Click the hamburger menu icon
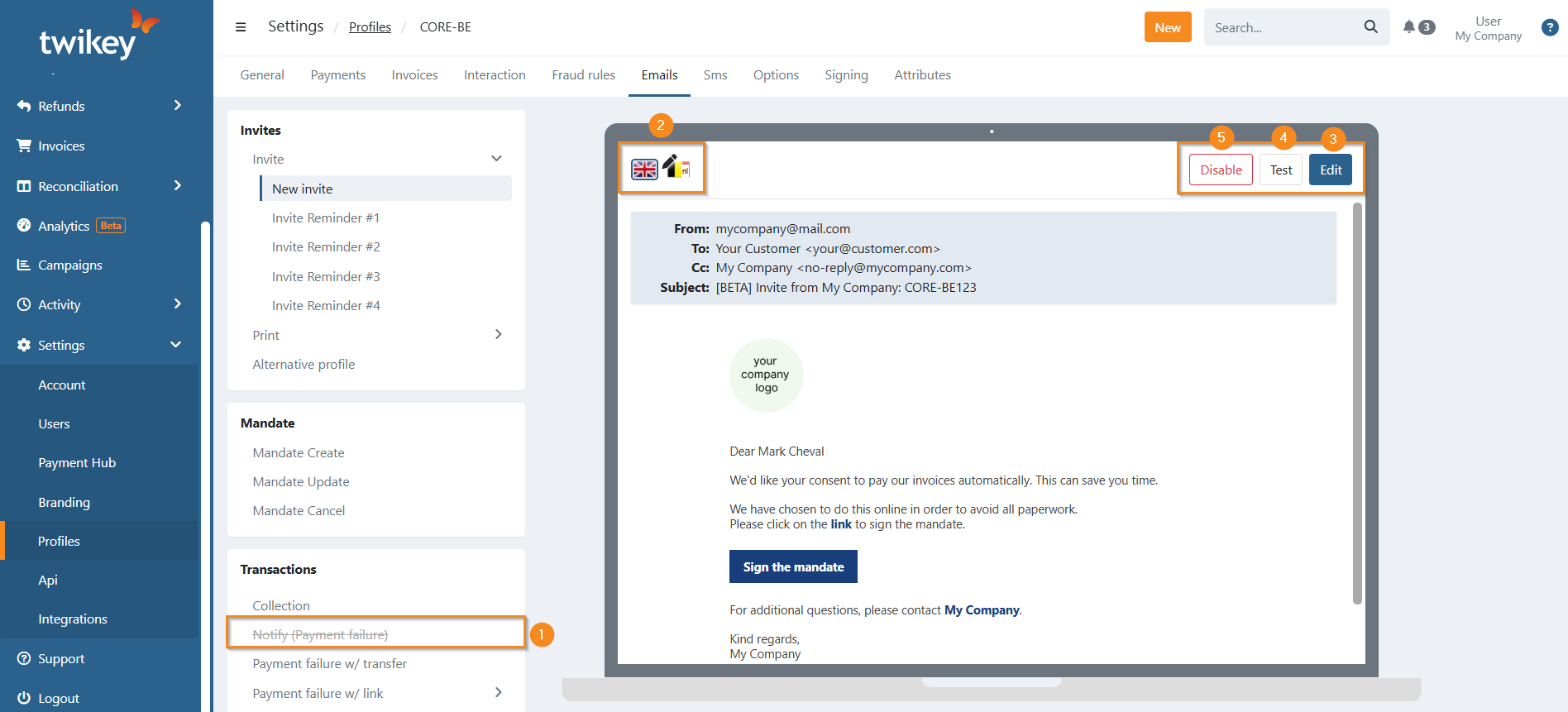This screenshot has height=712, width=1568. pyautogui.click(x=241, y=27)
